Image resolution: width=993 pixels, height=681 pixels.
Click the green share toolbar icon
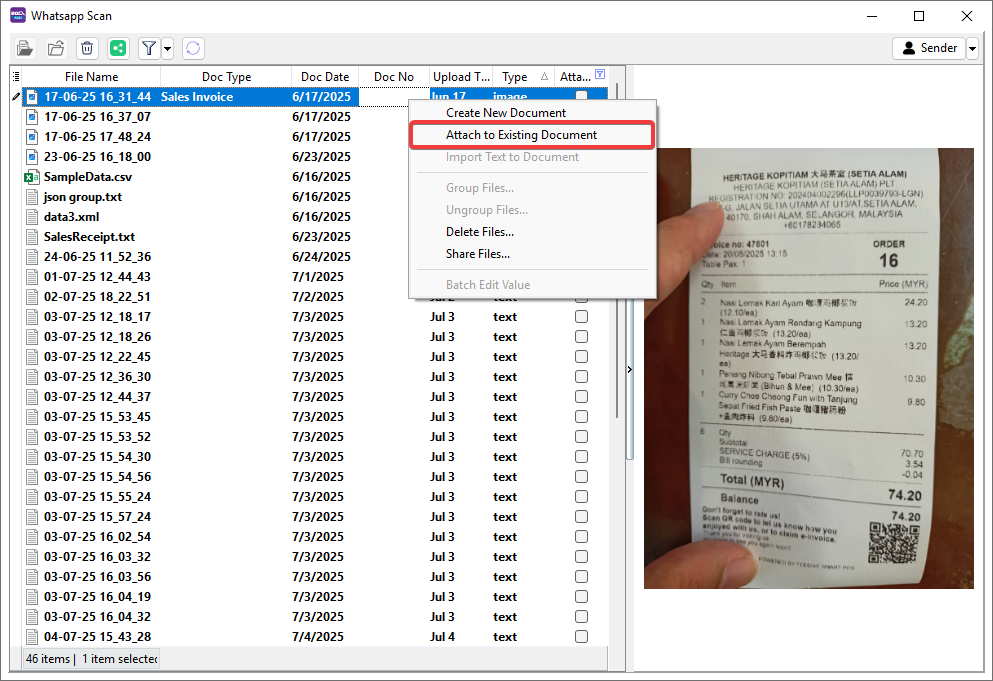click(118, 48)
